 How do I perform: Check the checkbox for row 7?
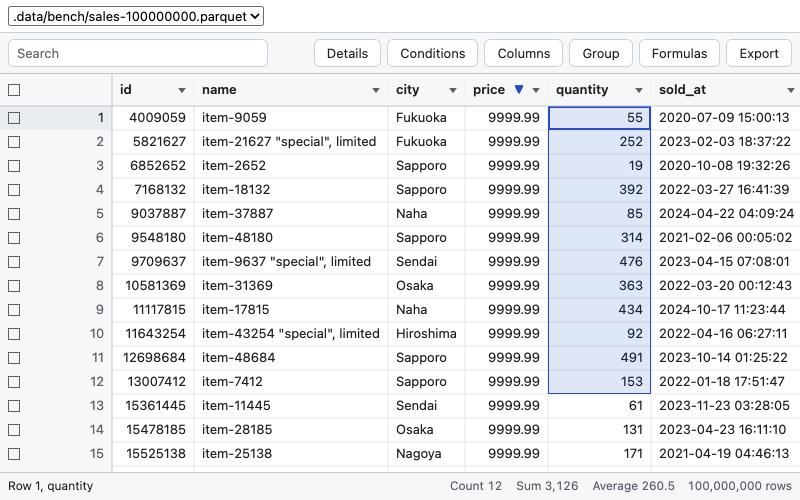point(14,262)
